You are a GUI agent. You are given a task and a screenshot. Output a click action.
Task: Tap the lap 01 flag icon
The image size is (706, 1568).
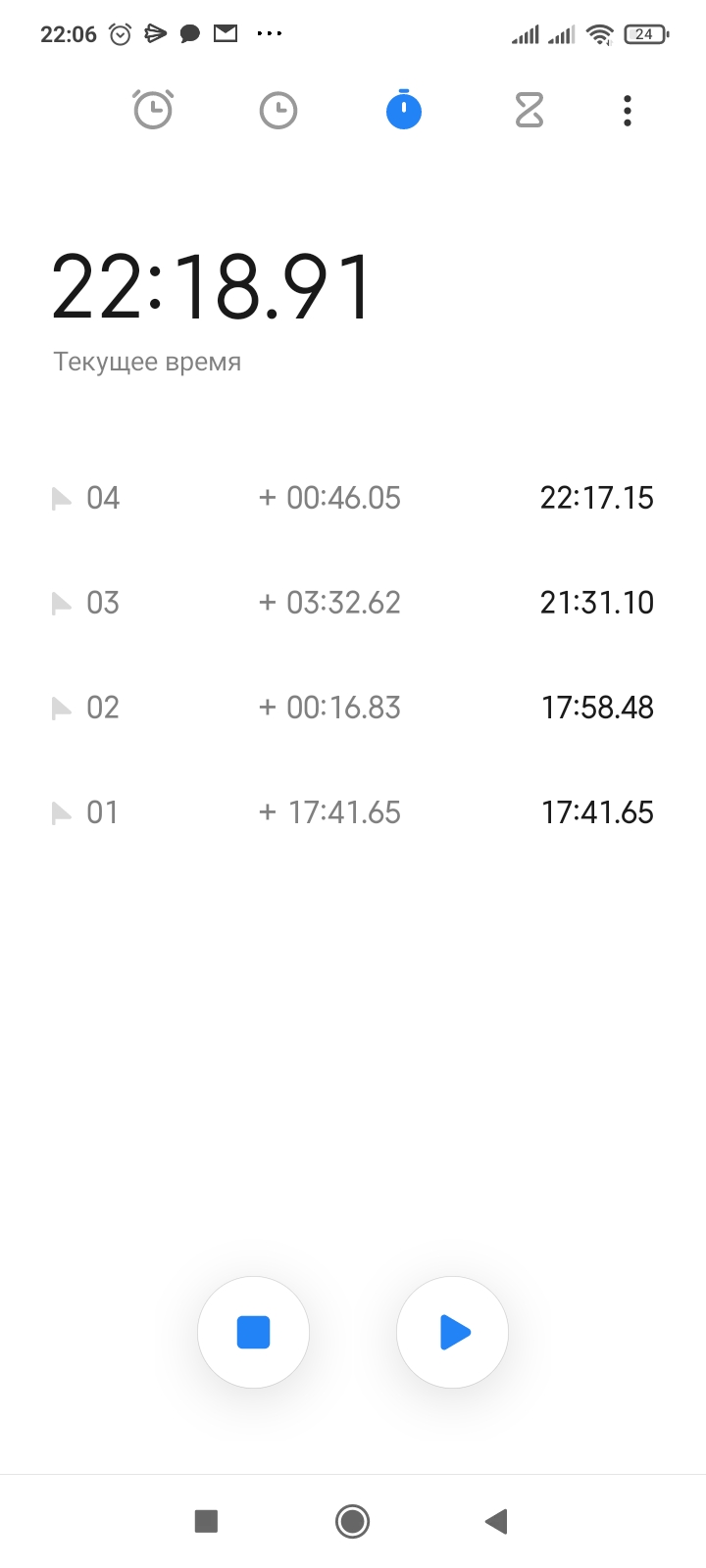coord(62,813)
